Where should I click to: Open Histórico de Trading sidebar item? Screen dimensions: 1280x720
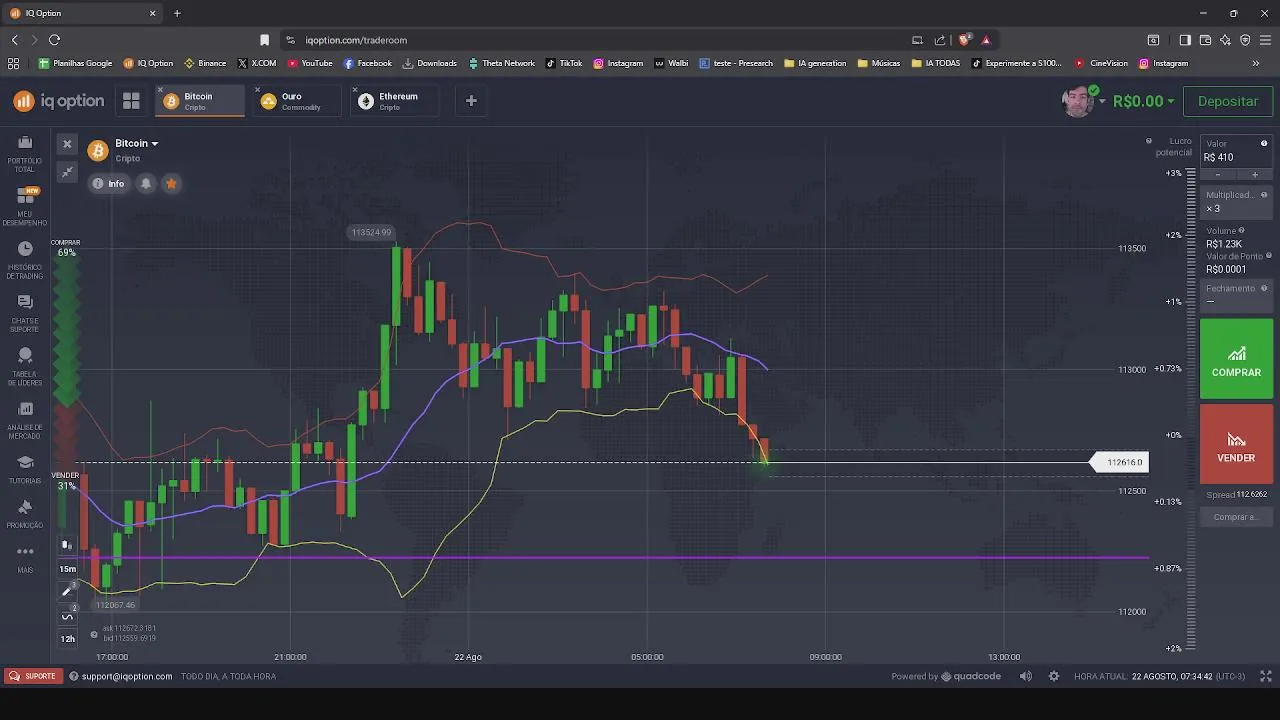pos(25,259)
